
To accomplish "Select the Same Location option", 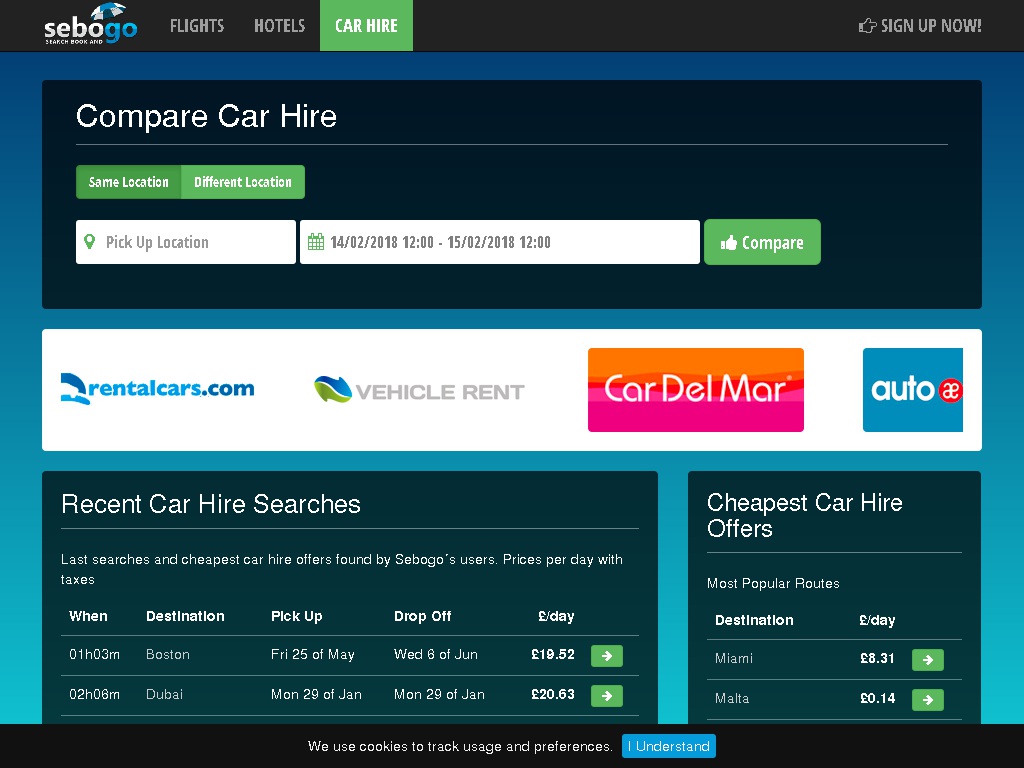I will click(129, 182).
